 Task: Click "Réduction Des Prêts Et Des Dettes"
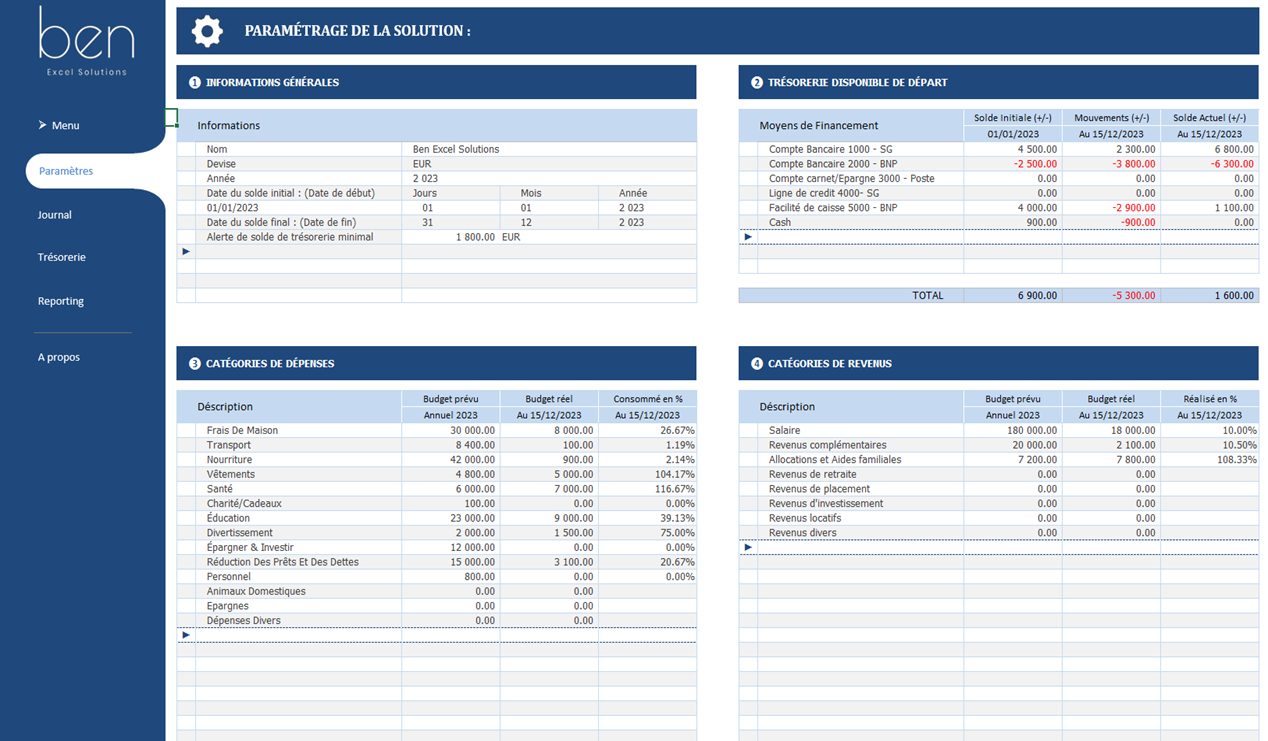pyautogui.click(x=282, y=562)
